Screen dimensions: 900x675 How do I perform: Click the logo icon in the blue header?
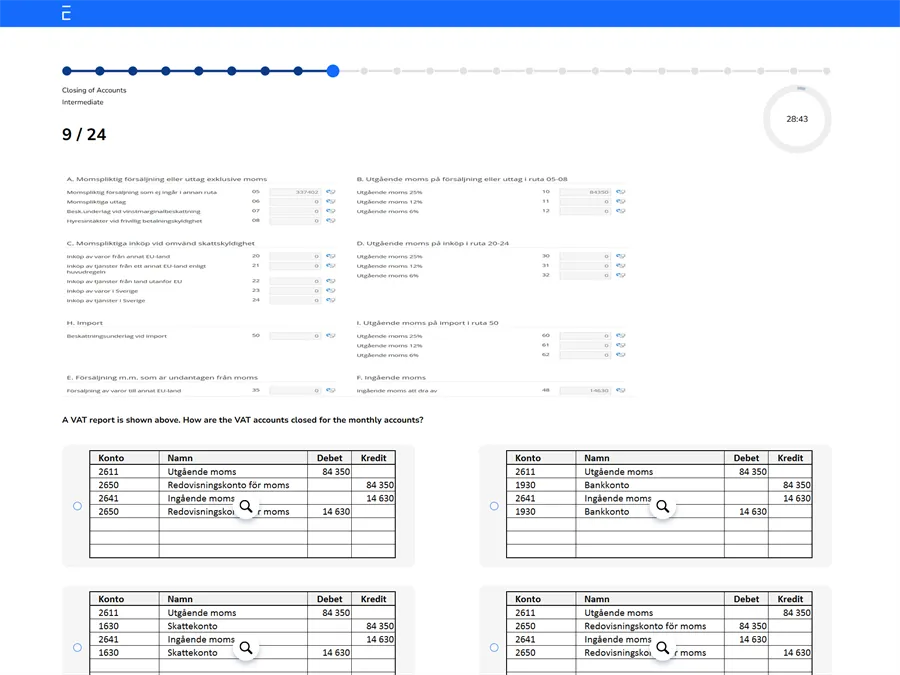(x=66, y=13)
